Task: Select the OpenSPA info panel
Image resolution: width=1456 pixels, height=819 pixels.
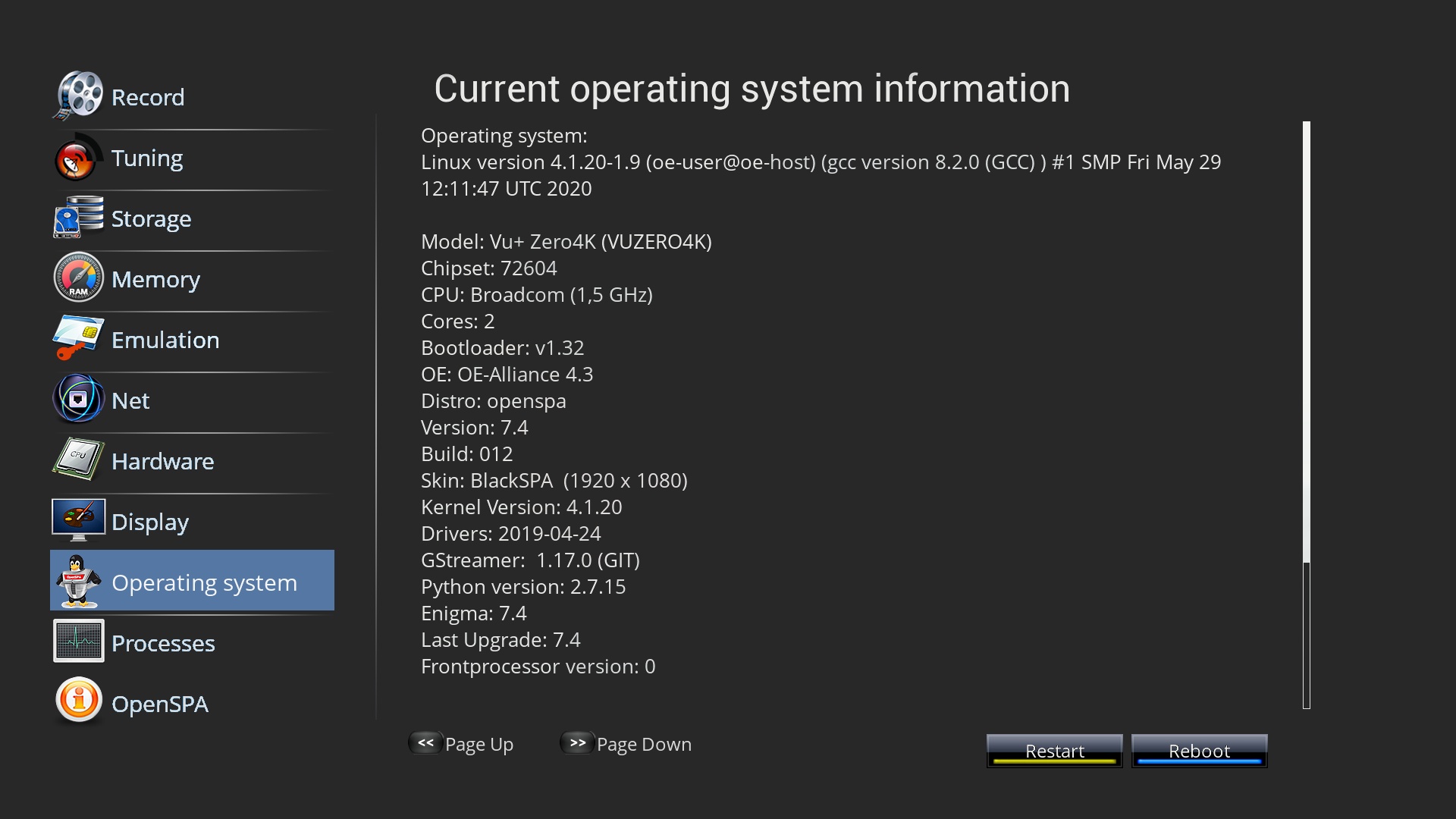Action: 192,702
